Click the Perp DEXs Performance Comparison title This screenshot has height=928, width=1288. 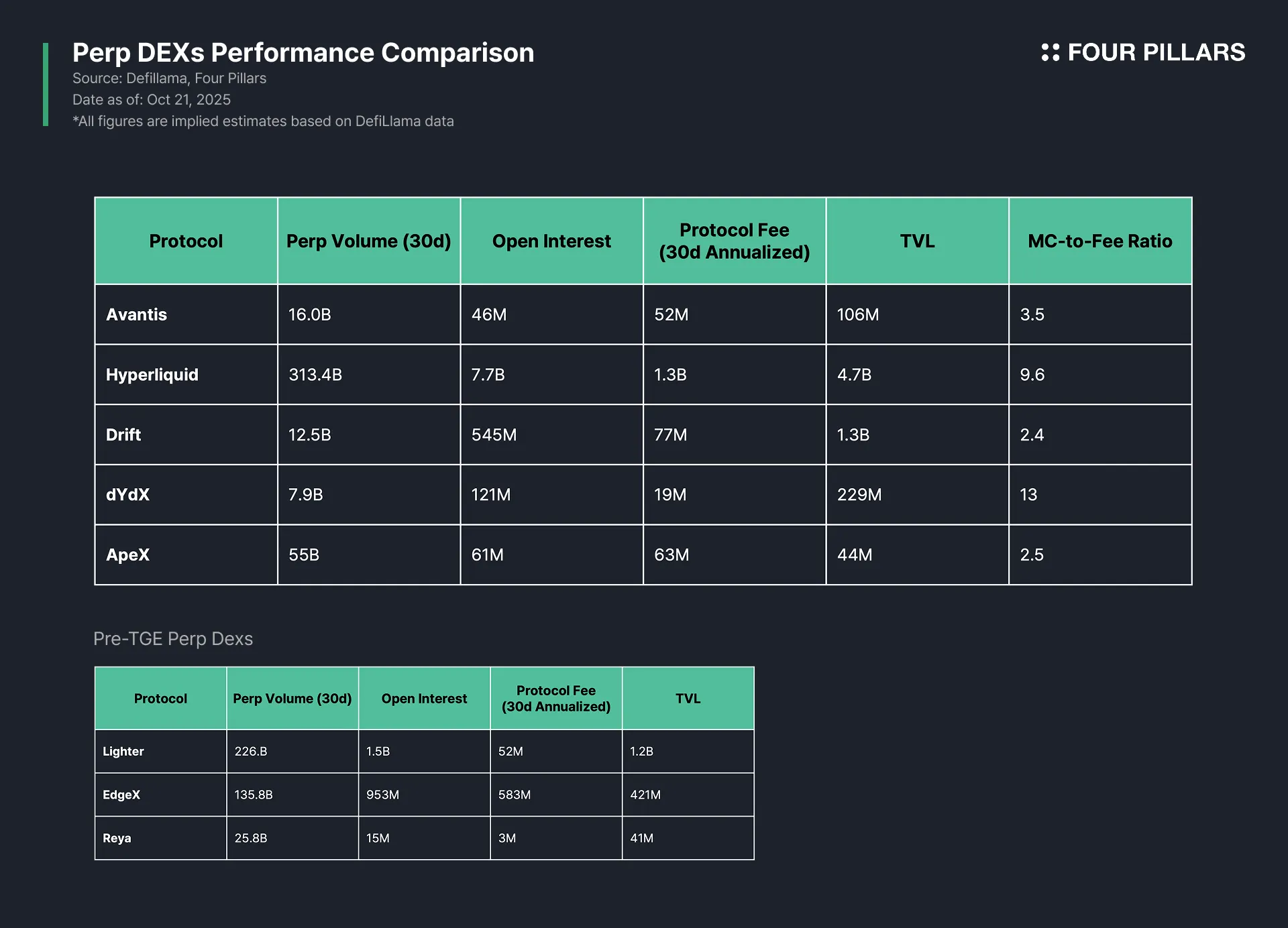[x=303, y=52]
